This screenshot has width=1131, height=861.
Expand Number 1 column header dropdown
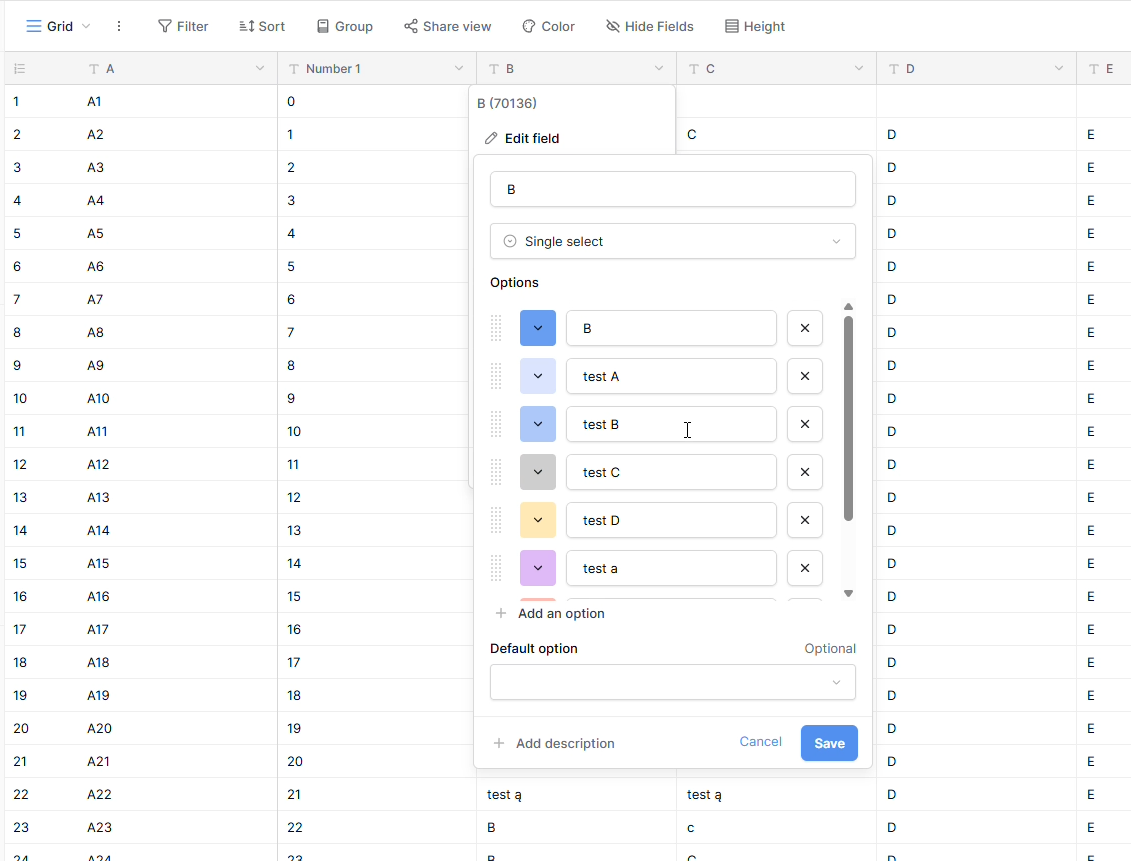(459, 69)
